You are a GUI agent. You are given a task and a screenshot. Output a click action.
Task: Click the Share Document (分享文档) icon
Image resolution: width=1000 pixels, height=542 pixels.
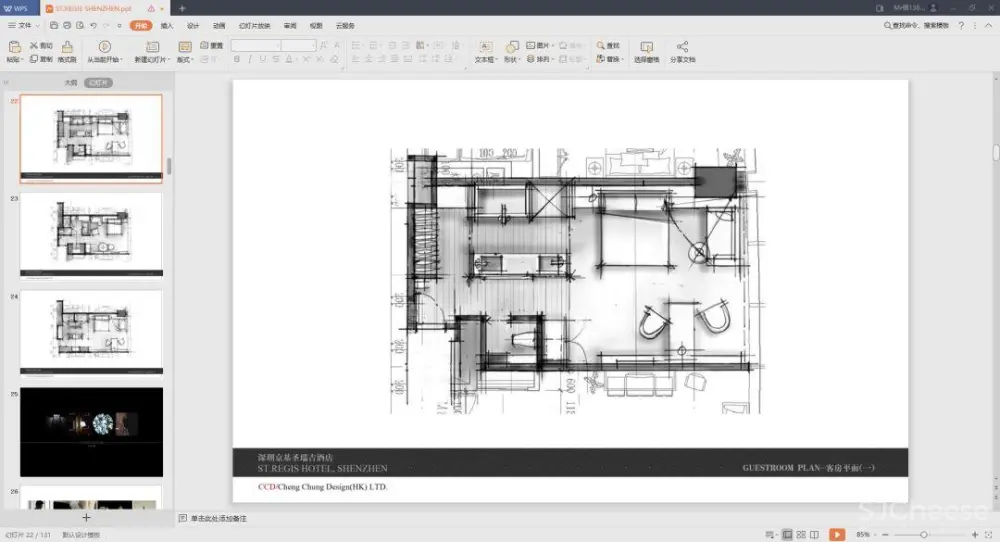(682, 47)
